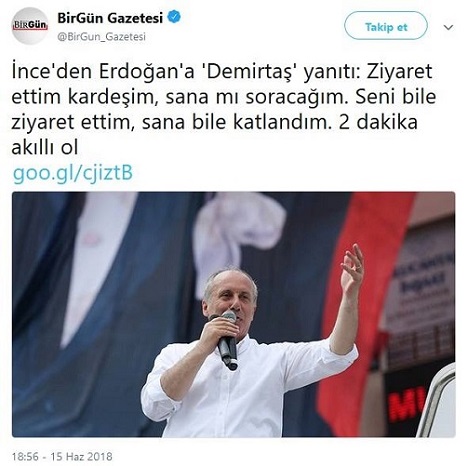
Task: Click the 18:56 time in the timestamp
Action: pyautogui.click(x=25, y=456)
